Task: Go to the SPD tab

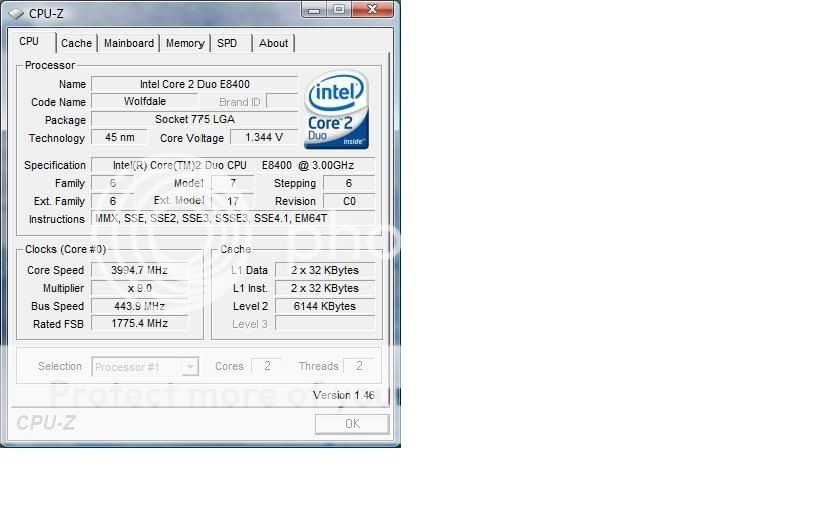Action: [x=227, y=43]
